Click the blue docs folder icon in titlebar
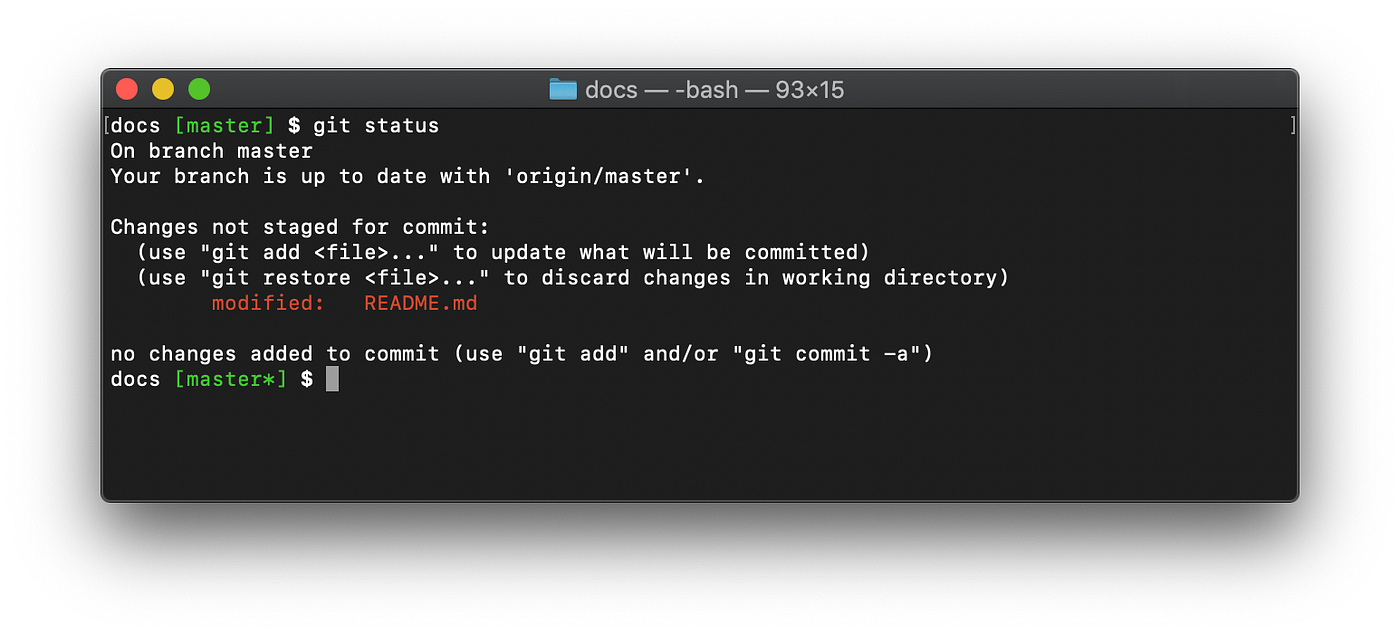The image size is (1400, 636). point(563,89)
